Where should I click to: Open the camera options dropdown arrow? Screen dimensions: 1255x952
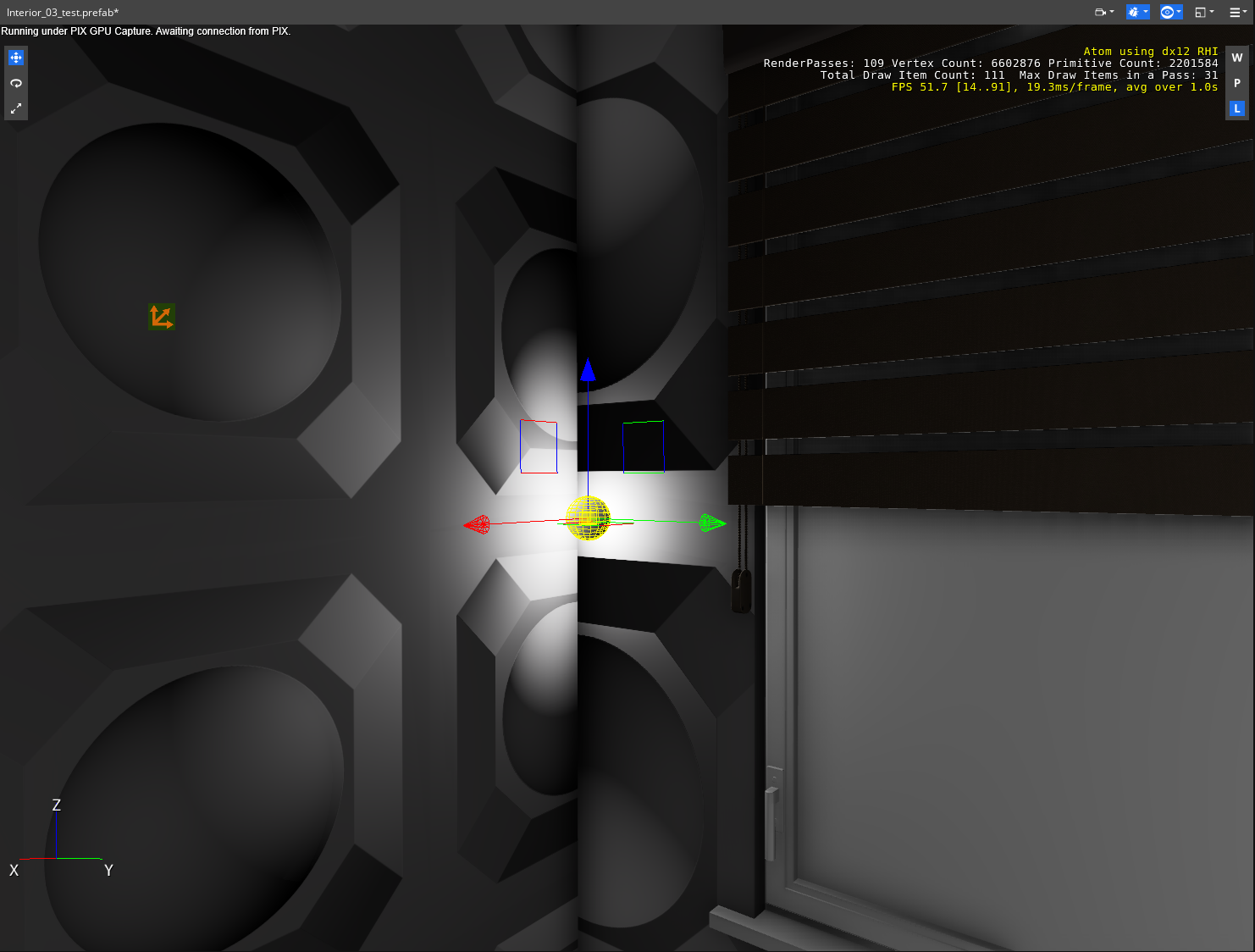pyautogui.click(x=1110, y=12)
